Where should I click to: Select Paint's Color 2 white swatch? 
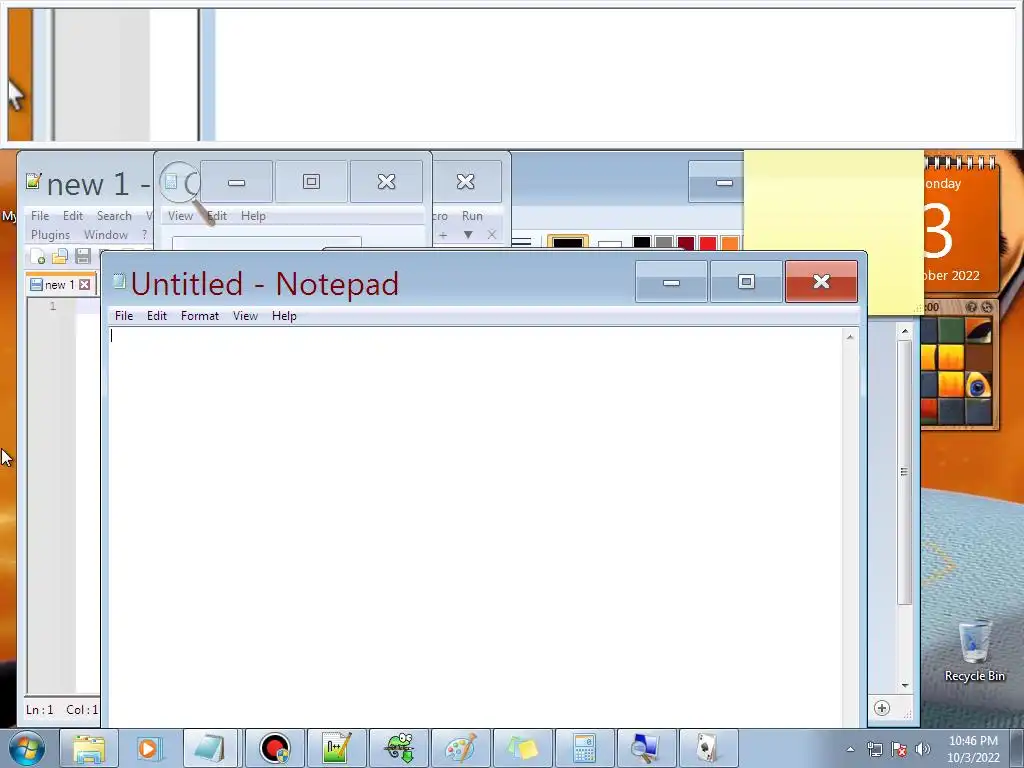pos(610,245)
